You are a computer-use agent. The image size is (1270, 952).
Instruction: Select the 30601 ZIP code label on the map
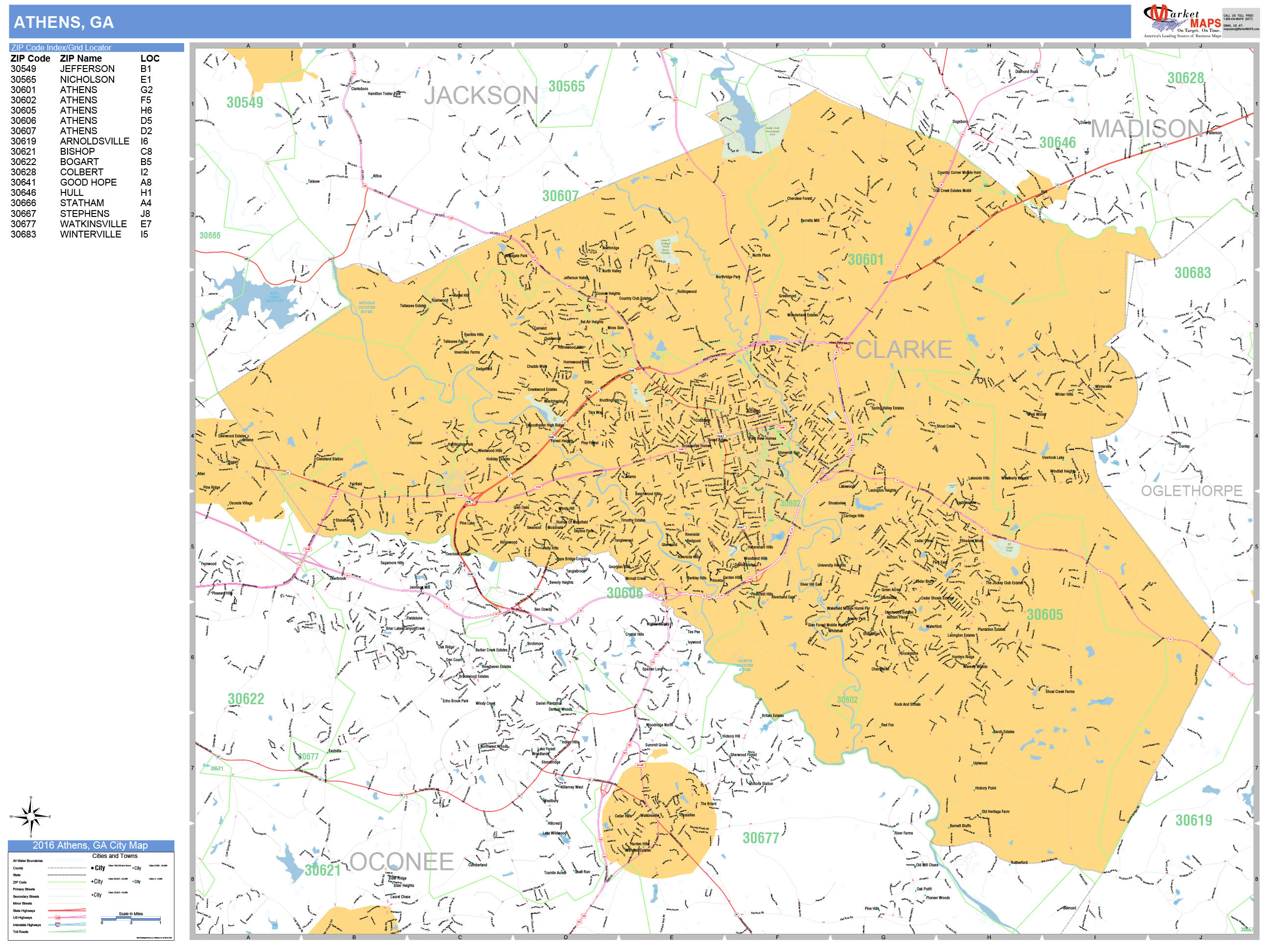click(865, 260)
